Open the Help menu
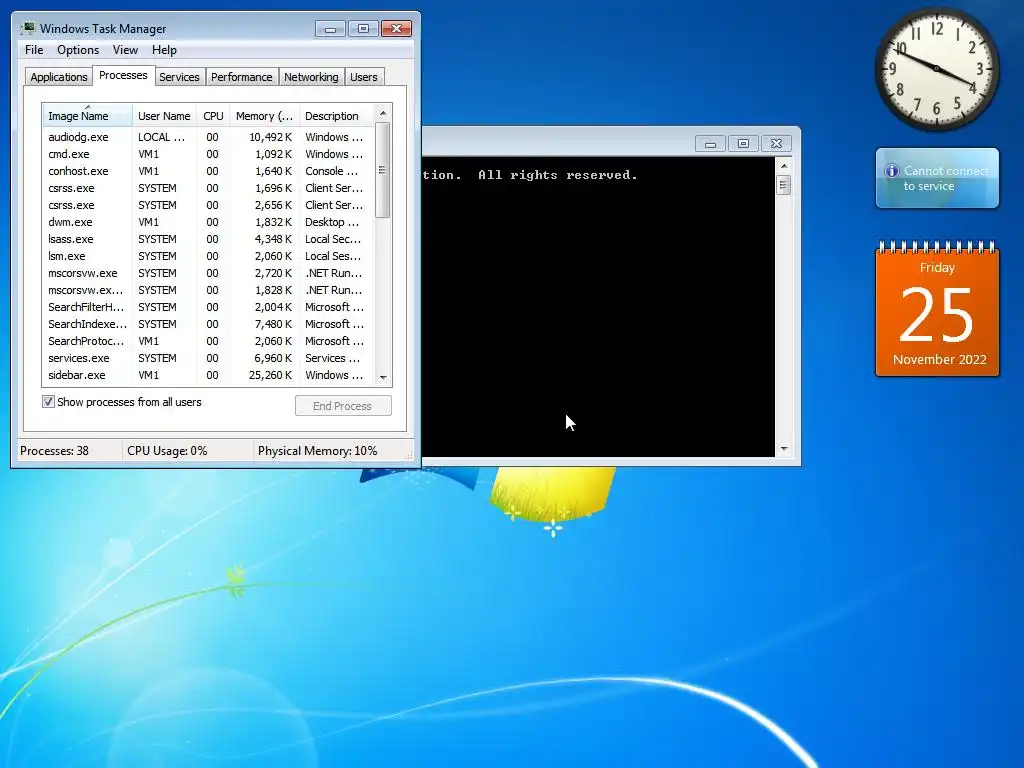The height and width of the screenshot is (768, 1024). click(x=164, y=50)
